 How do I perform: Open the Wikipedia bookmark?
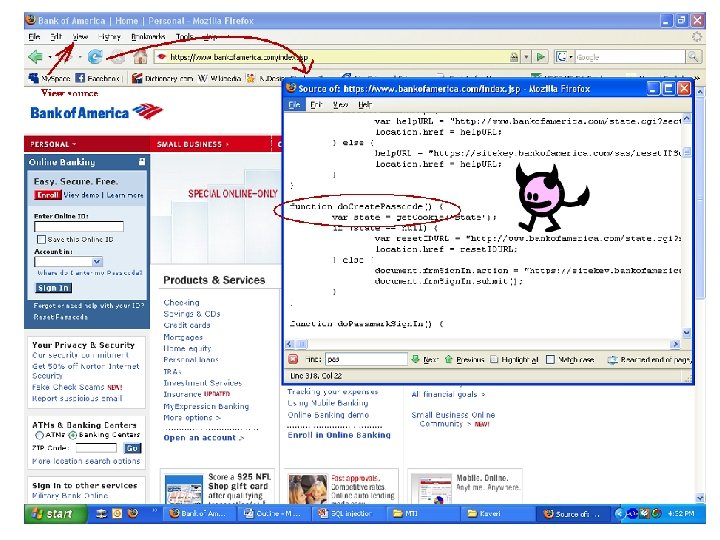(219, 79)
